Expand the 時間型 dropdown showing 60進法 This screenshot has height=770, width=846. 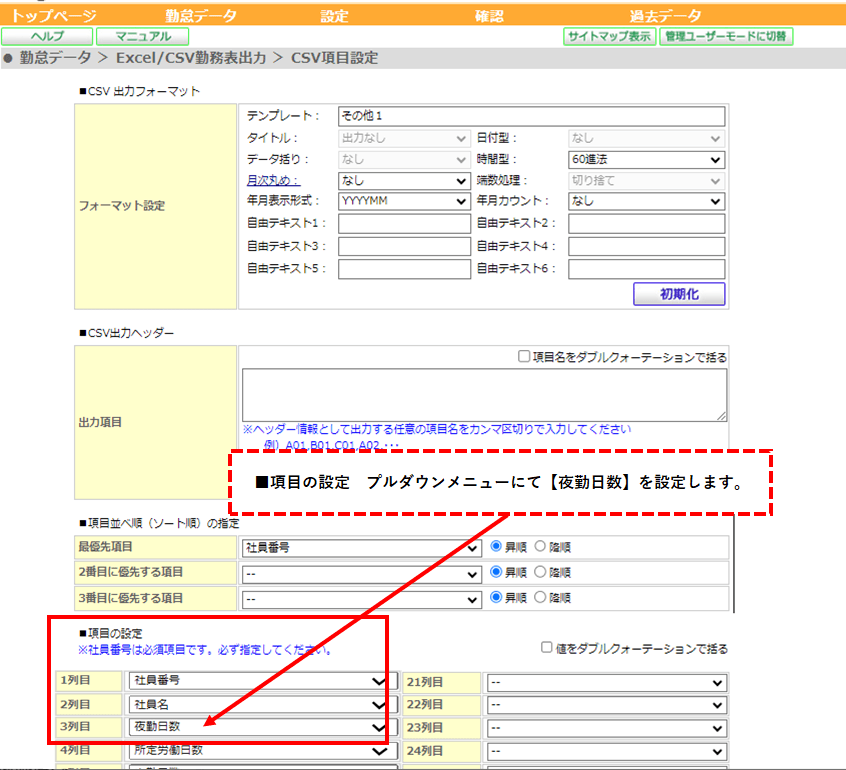(646, 160)
